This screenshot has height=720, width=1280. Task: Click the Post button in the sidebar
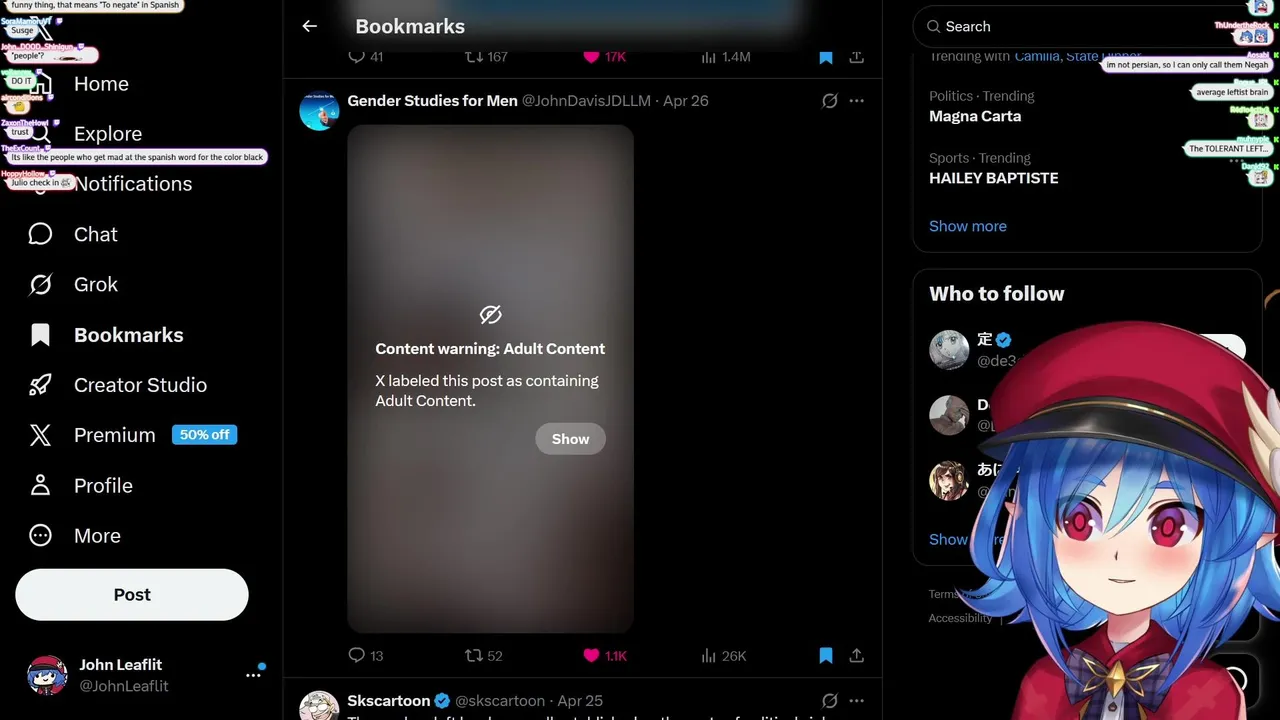click(x=132, y=595)
